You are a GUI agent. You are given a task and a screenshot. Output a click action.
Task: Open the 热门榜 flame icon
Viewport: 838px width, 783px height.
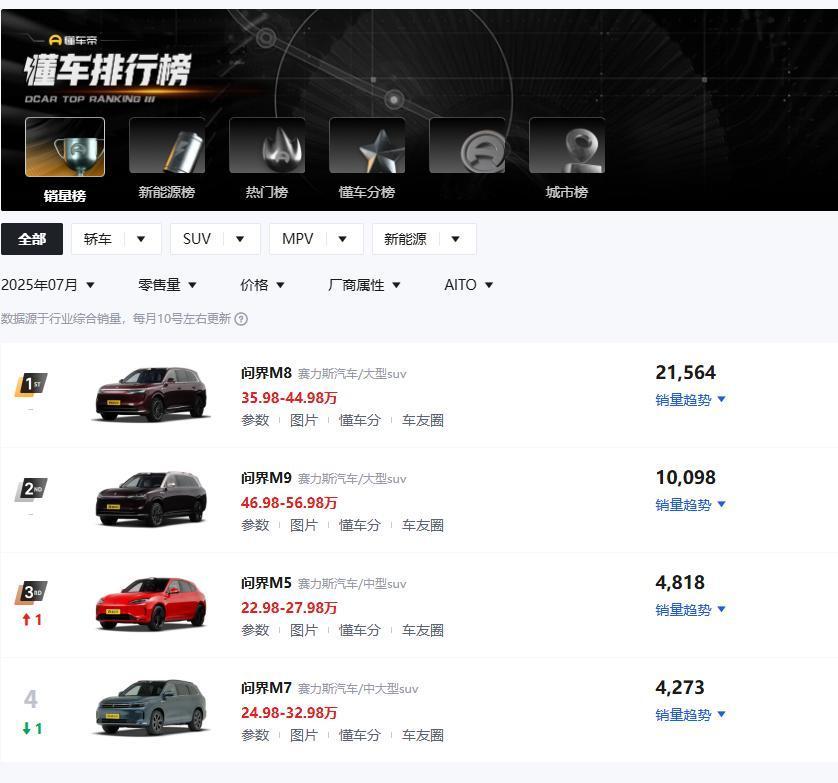pos(267,145)
